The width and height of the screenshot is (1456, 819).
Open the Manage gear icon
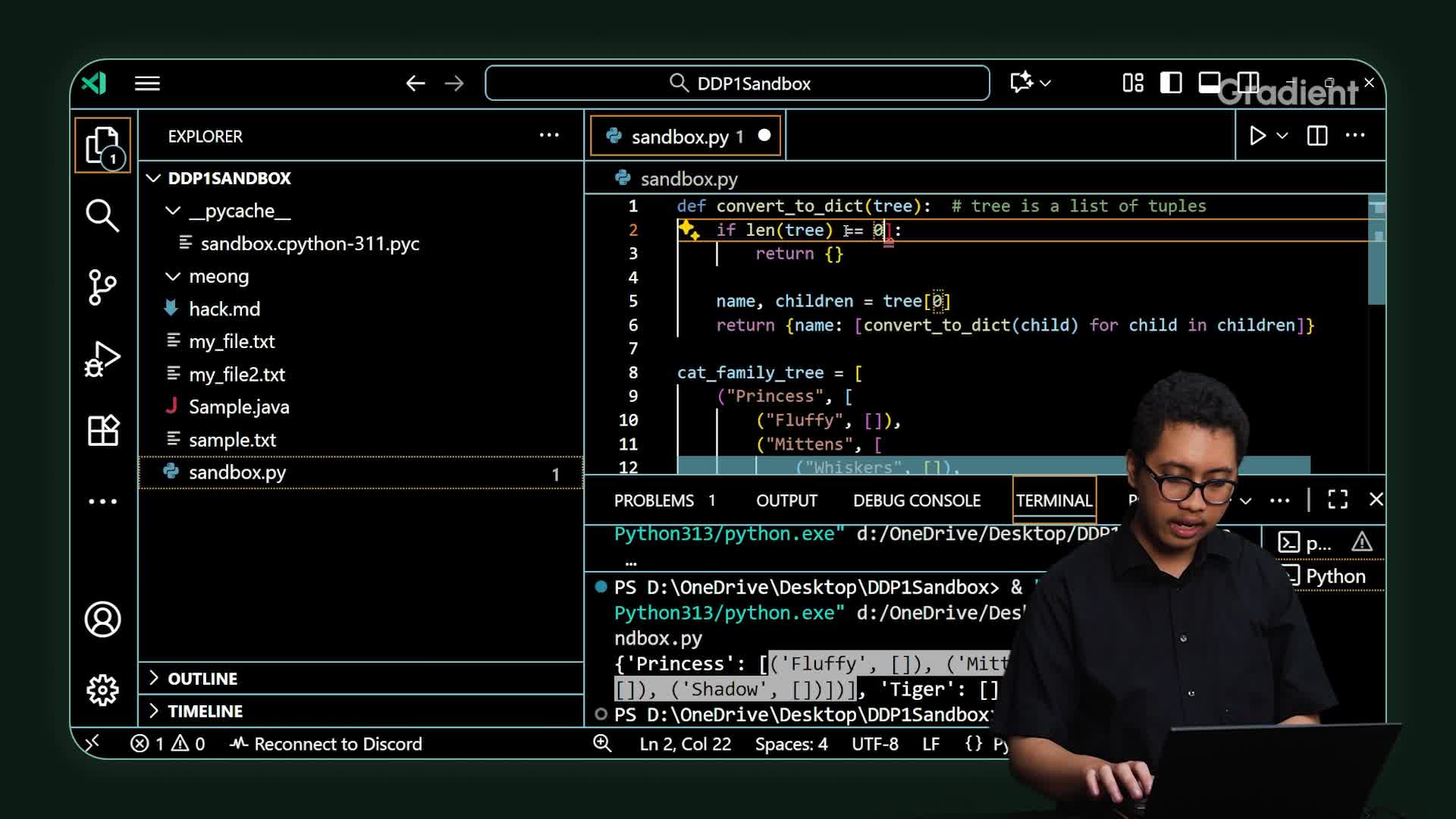(x=102, y=690)
